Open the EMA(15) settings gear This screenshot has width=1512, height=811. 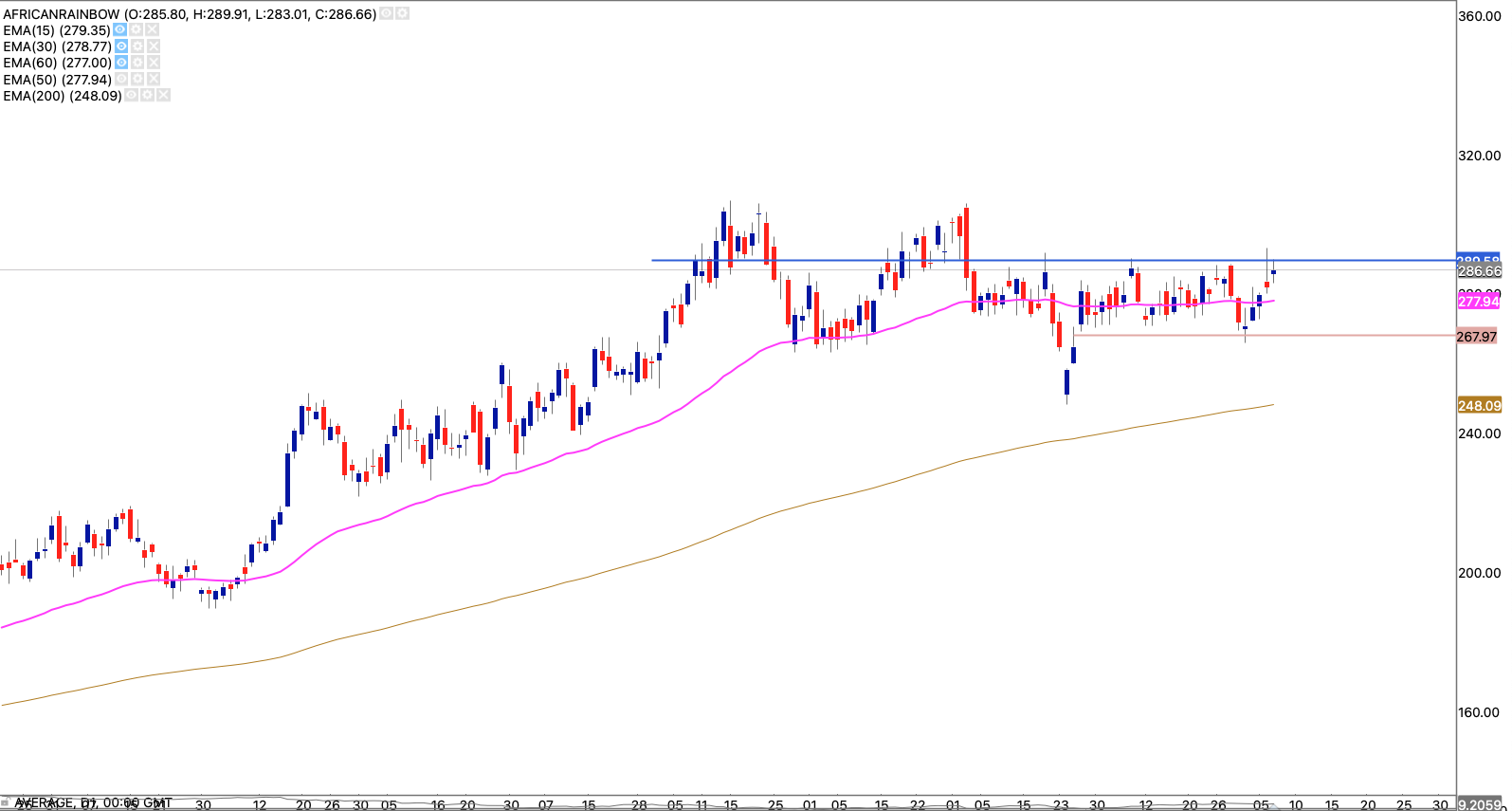137,30
